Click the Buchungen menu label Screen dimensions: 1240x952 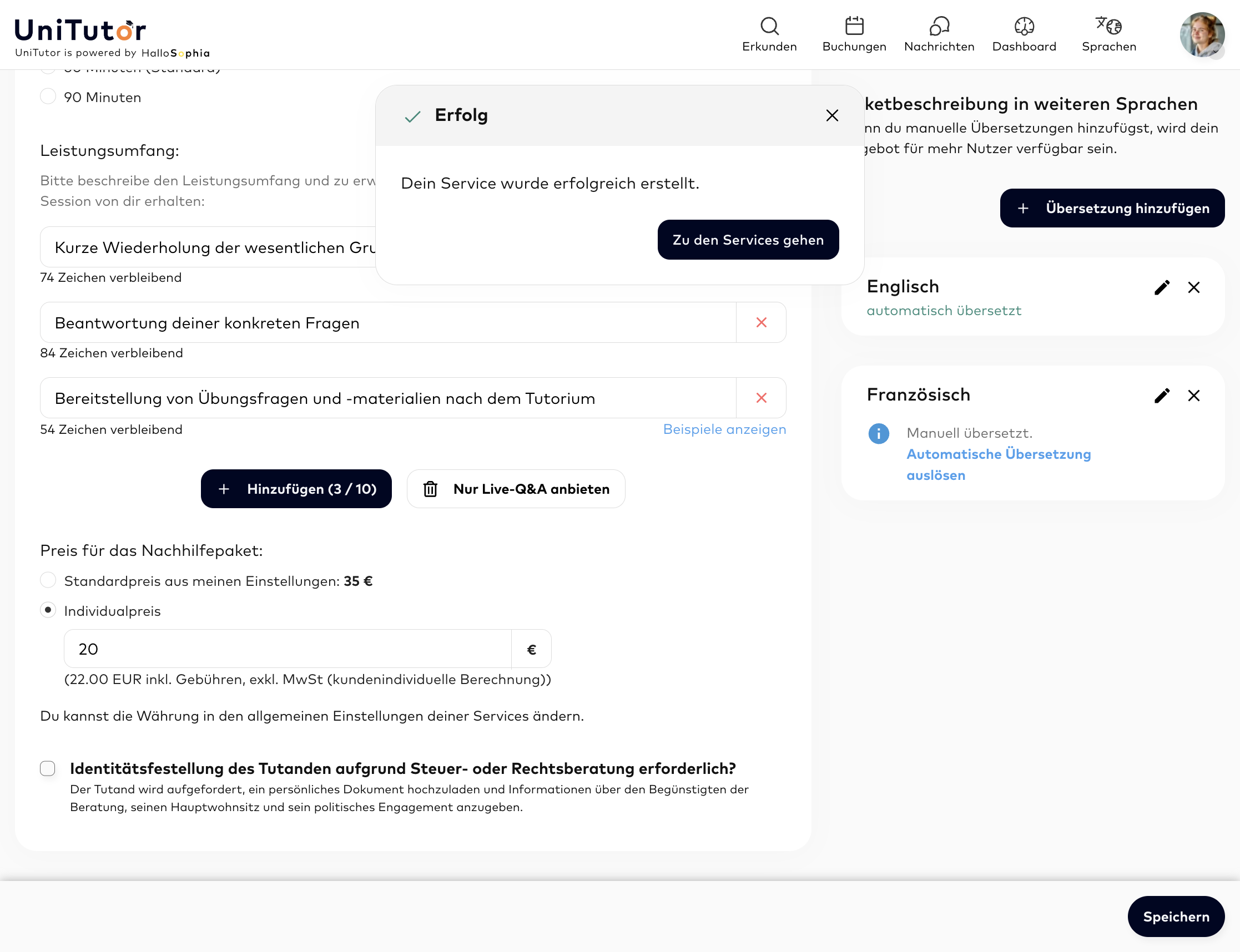click(854, 47)
